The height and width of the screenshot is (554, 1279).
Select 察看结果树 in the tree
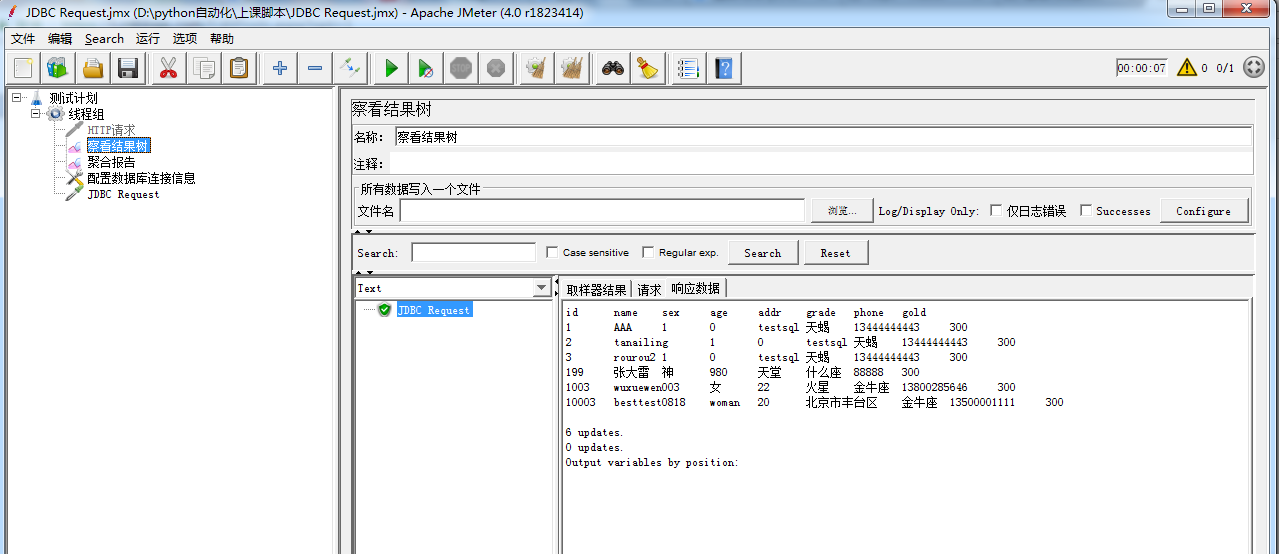[118, 146]
